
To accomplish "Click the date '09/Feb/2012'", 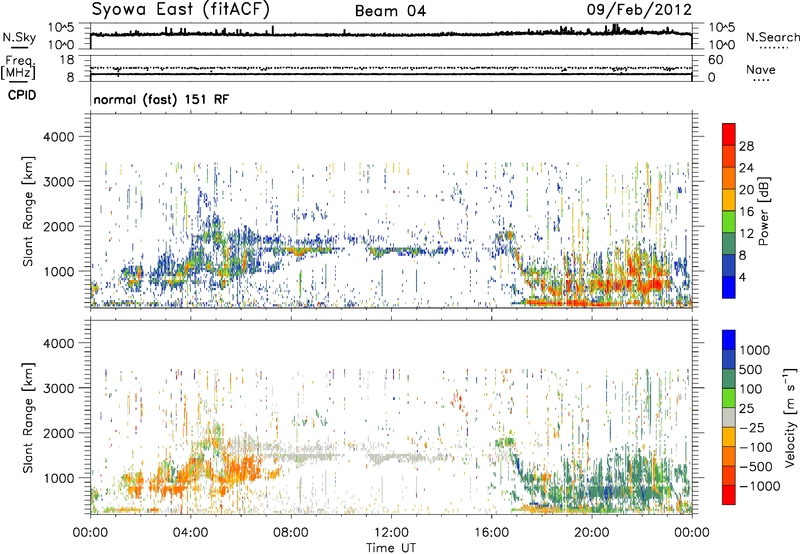I will pos(639,10).
